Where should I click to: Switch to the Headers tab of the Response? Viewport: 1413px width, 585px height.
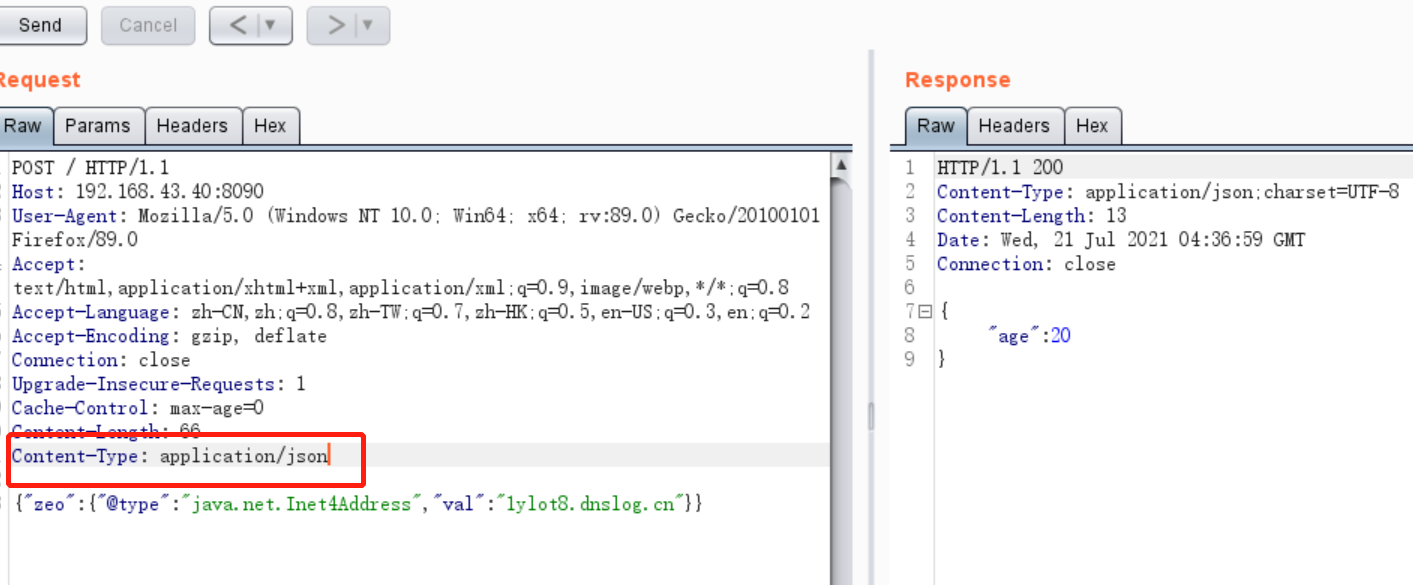click(x=1015, y=125)
